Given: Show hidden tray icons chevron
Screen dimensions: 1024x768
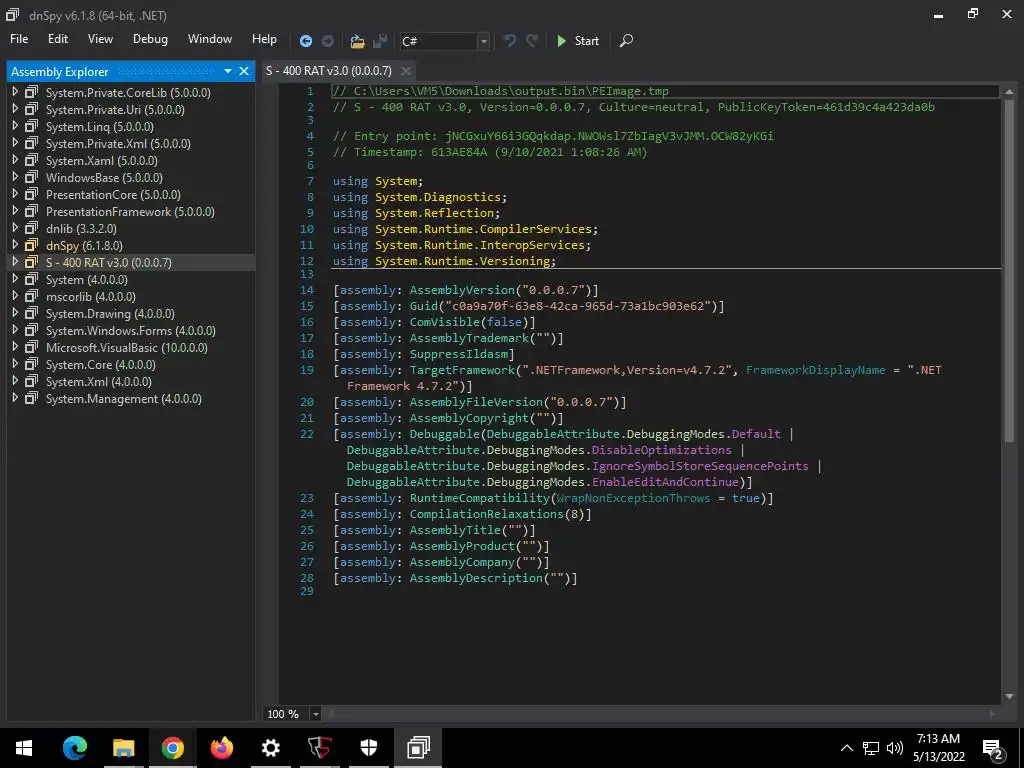Looking at the screenshot, I should tap(846, 748).
